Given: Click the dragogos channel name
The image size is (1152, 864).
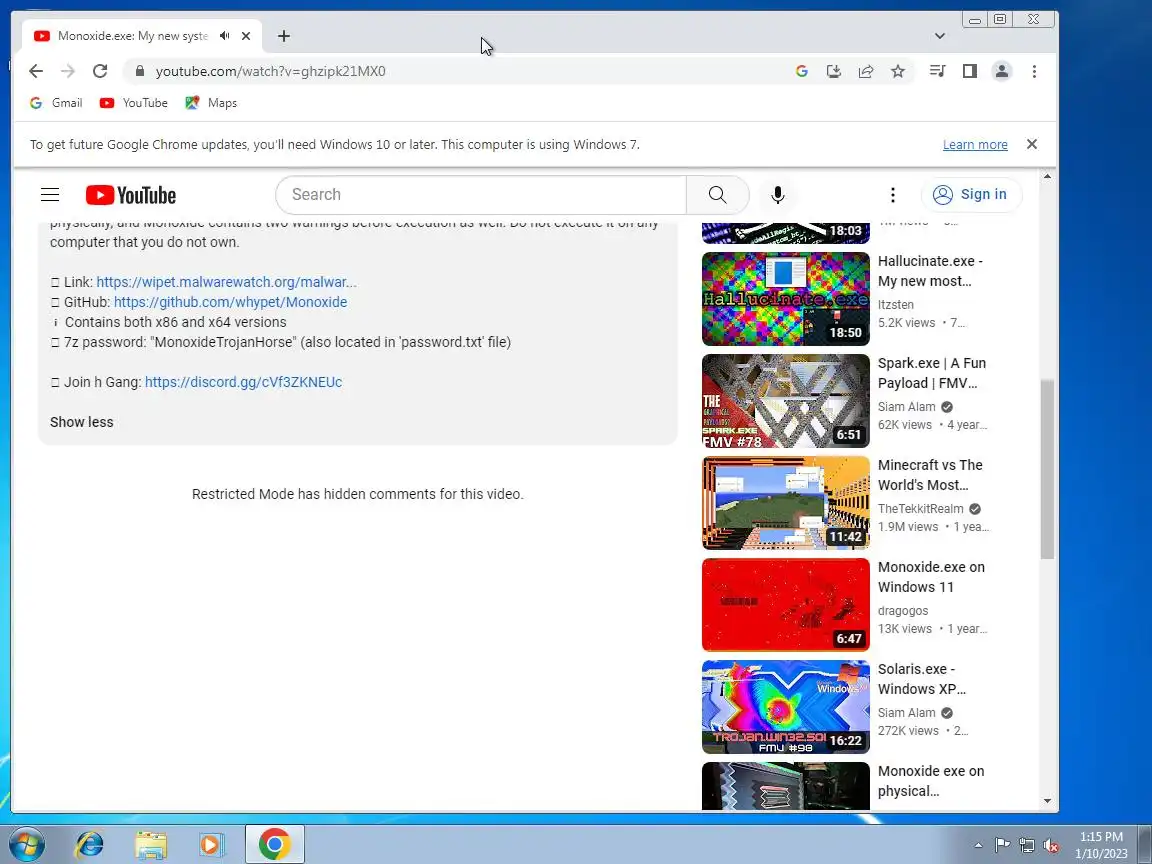Looking at the screenshot, I should click(x=903, y=611).
